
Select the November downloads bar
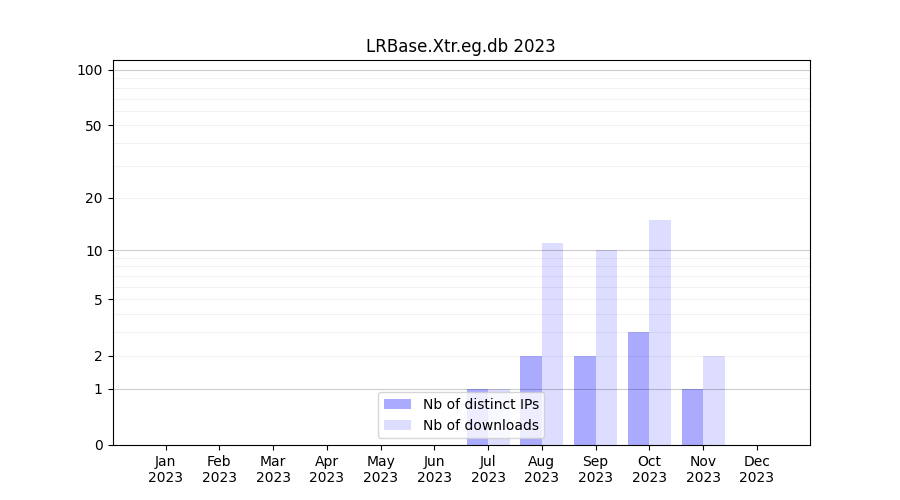pos(714,400)
